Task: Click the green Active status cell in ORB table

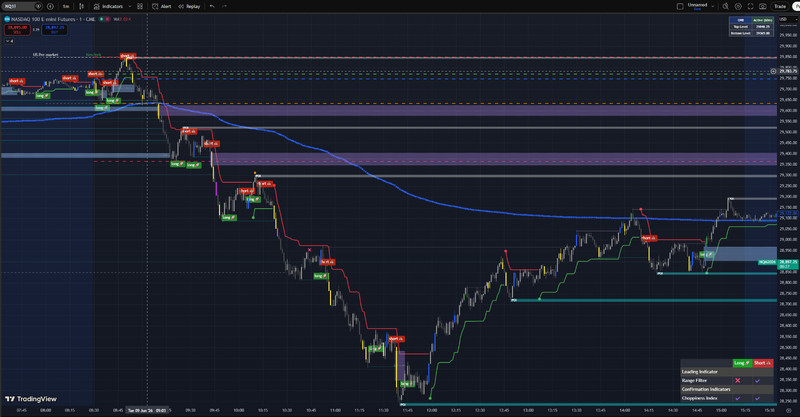Action: pos(763,20)
